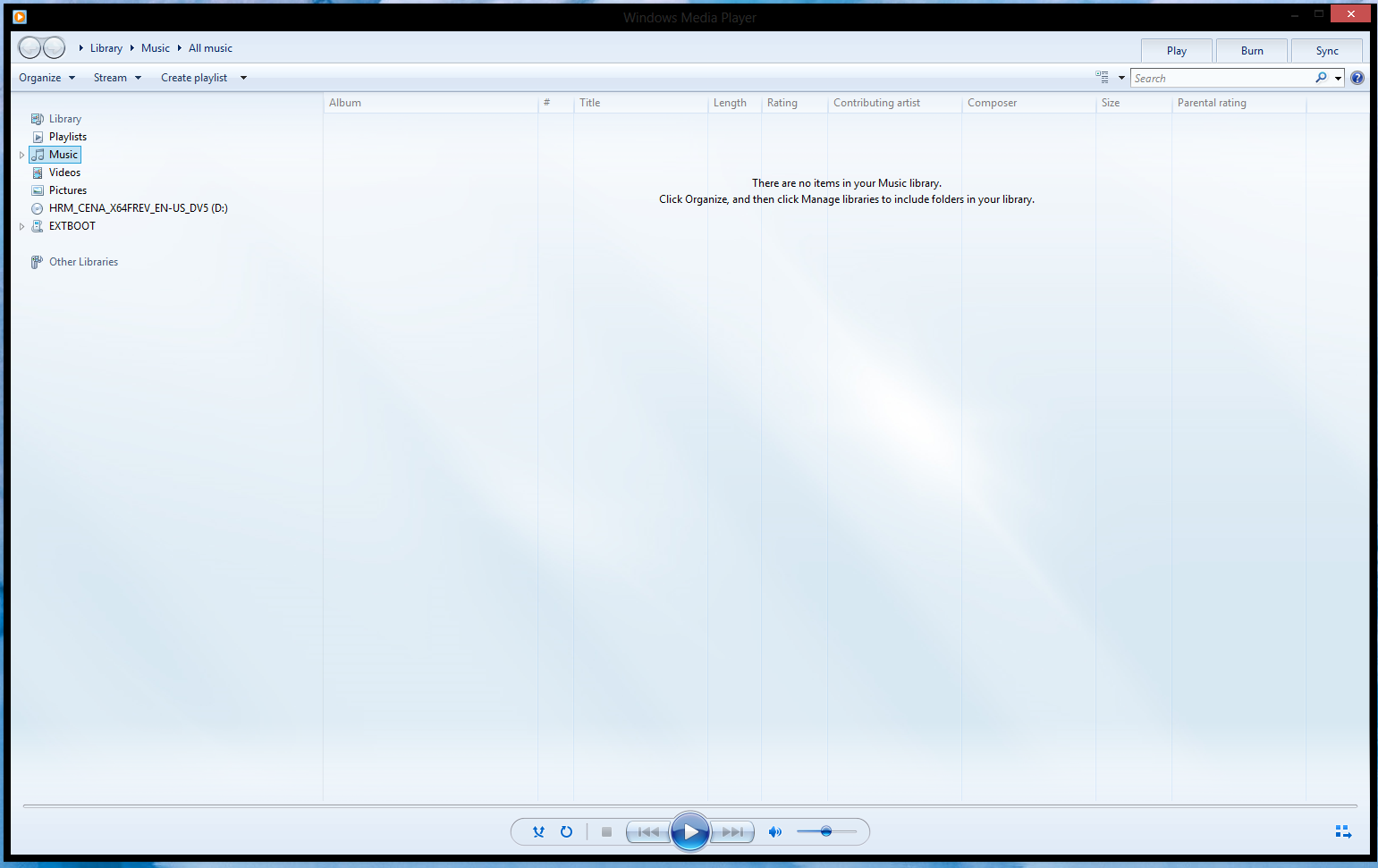
Task: Toggle shuffle mode
Action: pyautogui.click(x=538, y=831)
